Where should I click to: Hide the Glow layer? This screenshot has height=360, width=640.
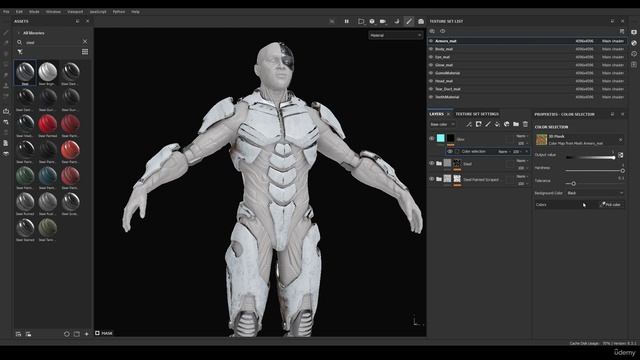coord(431,139)
